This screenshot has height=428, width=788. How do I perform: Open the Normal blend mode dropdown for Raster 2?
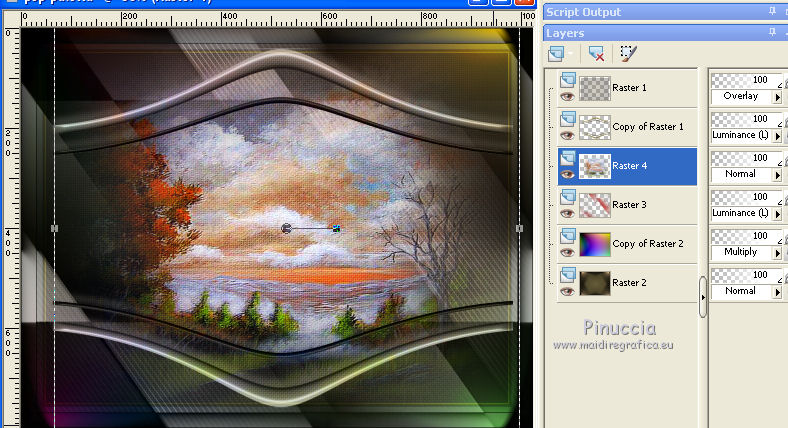(777, 292)
